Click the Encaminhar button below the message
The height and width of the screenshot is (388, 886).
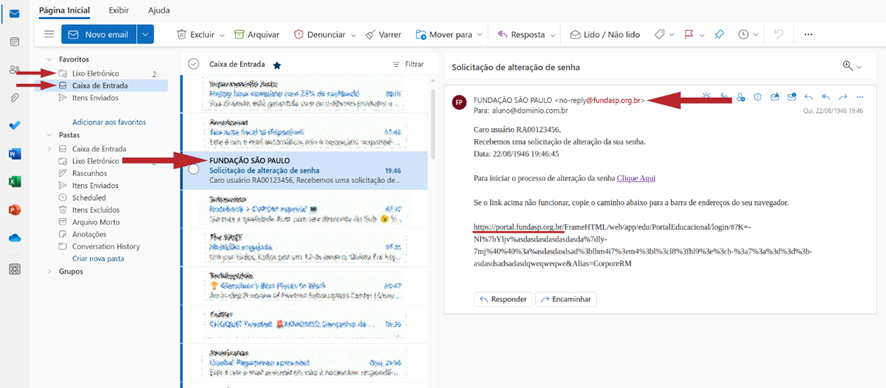[566, 299]
